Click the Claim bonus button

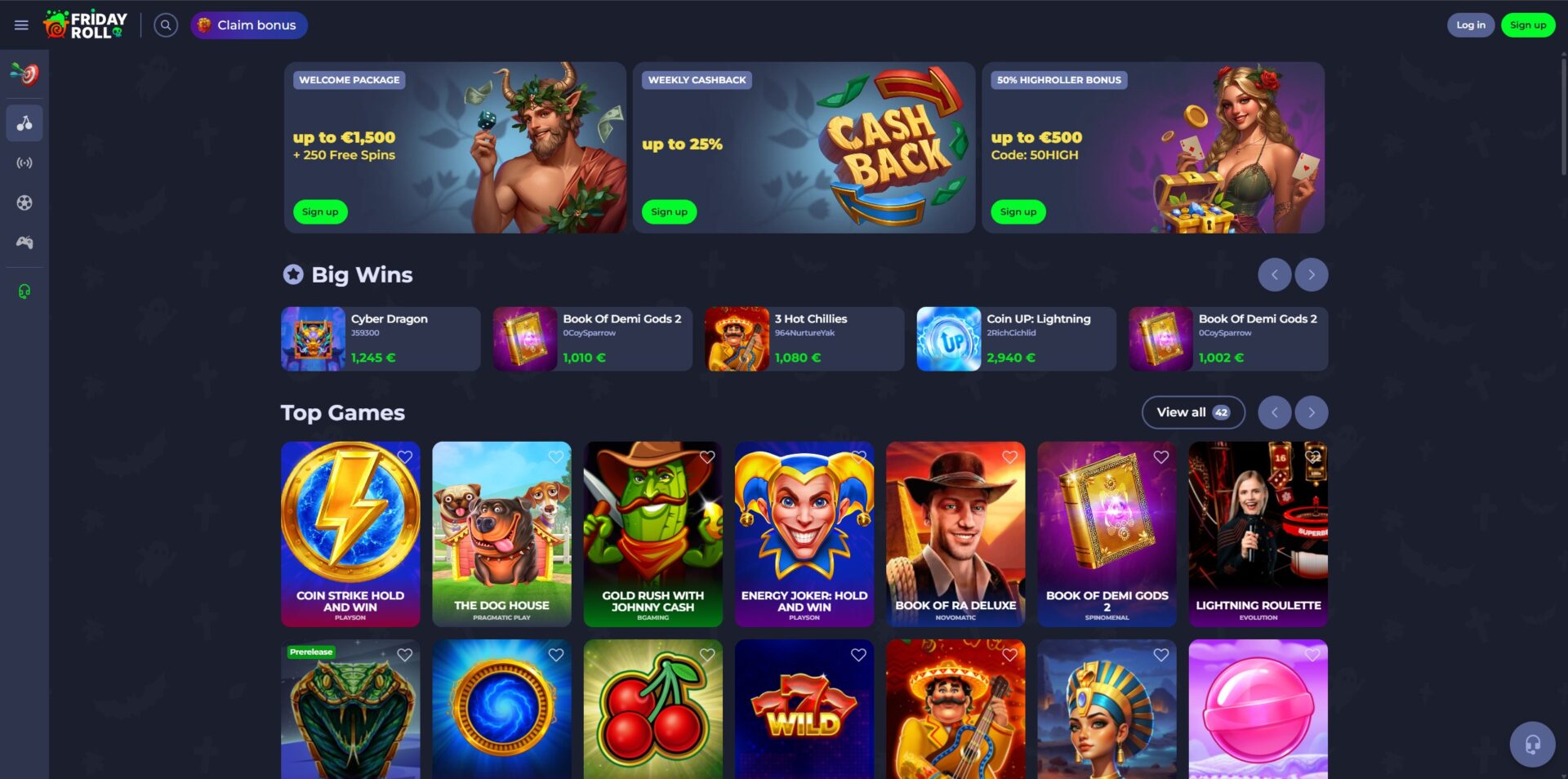249,25
